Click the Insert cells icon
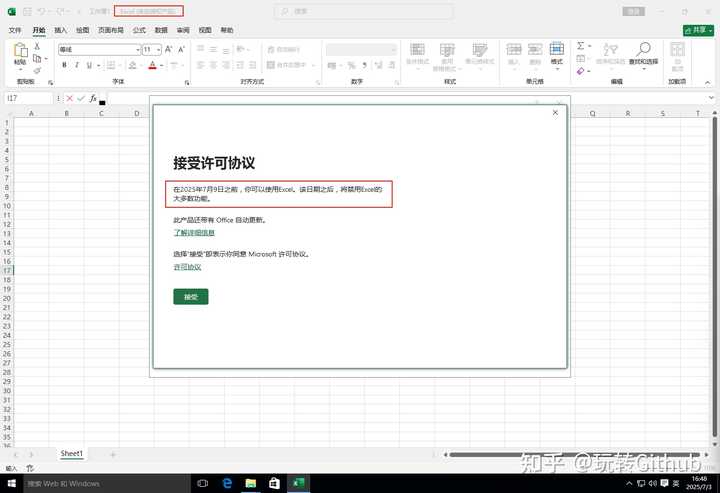720x493 pixels. click(x=513, y=49)
